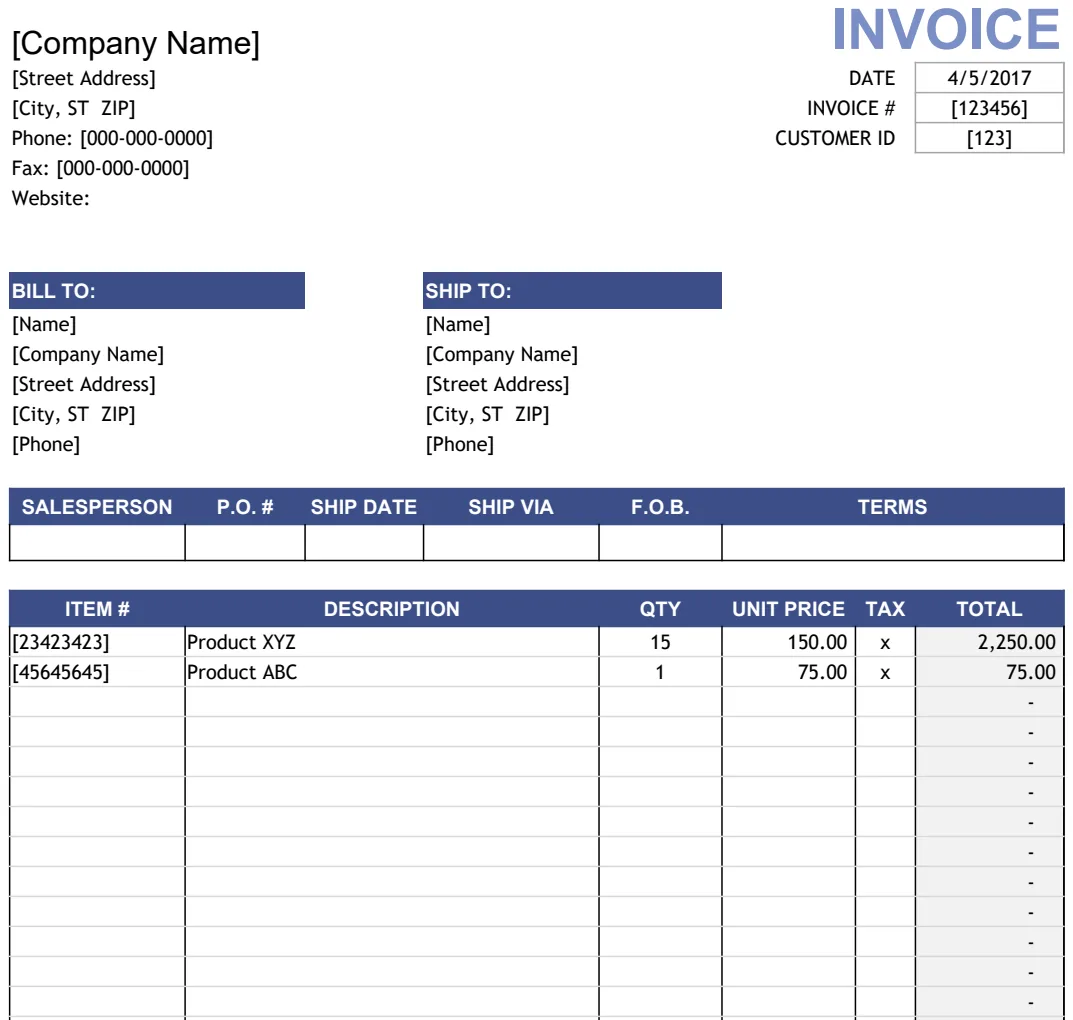Select [Phone] under BILL TO

(46, 445)
